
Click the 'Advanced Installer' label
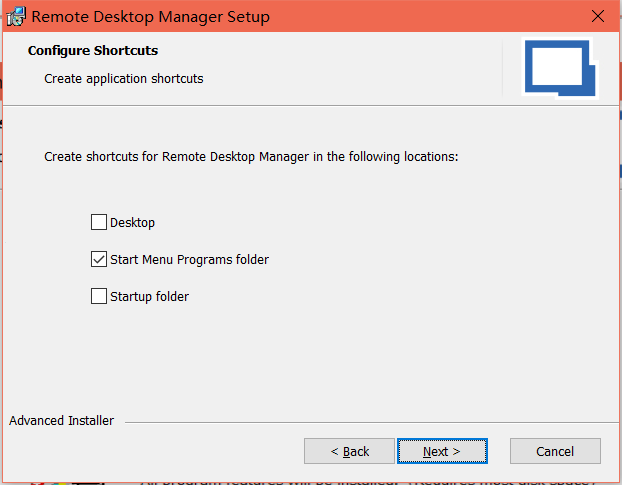click(x=61, y=420)
